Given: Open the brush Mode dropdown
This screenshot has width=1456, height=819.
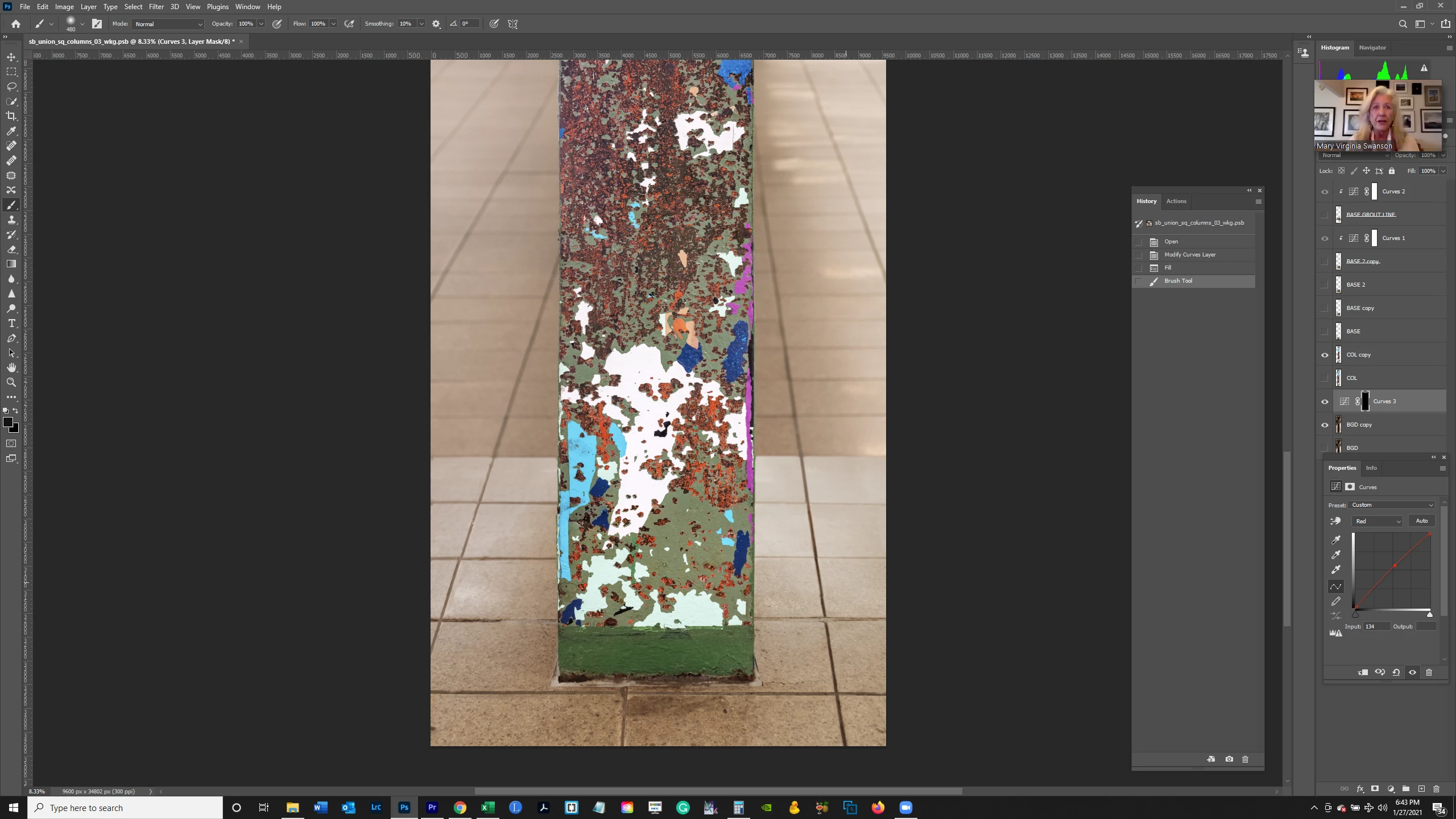Looking at the screenshot, I should point(168,24).
